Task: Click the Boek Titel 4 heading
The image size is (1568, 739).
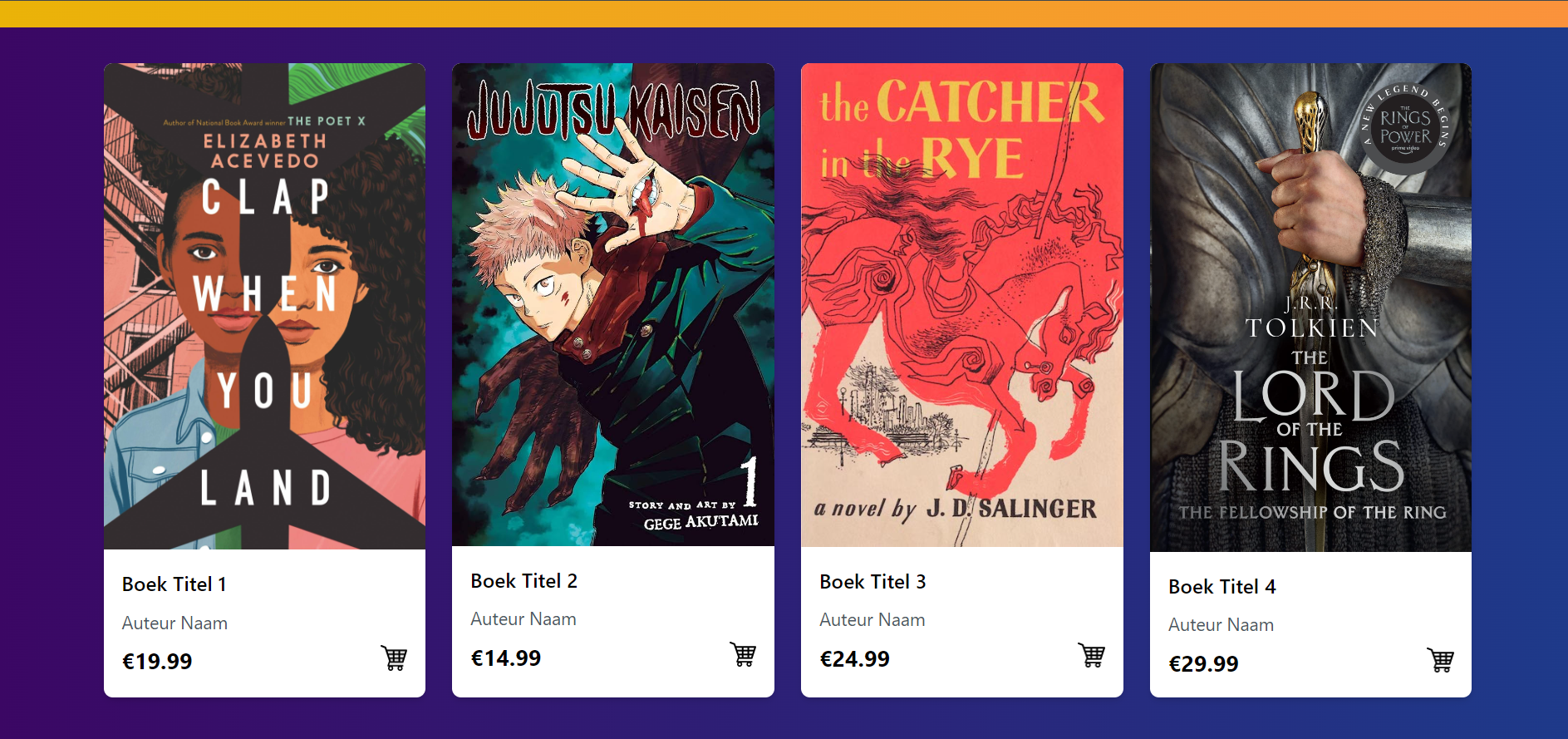Action: tap(1221, 587)
